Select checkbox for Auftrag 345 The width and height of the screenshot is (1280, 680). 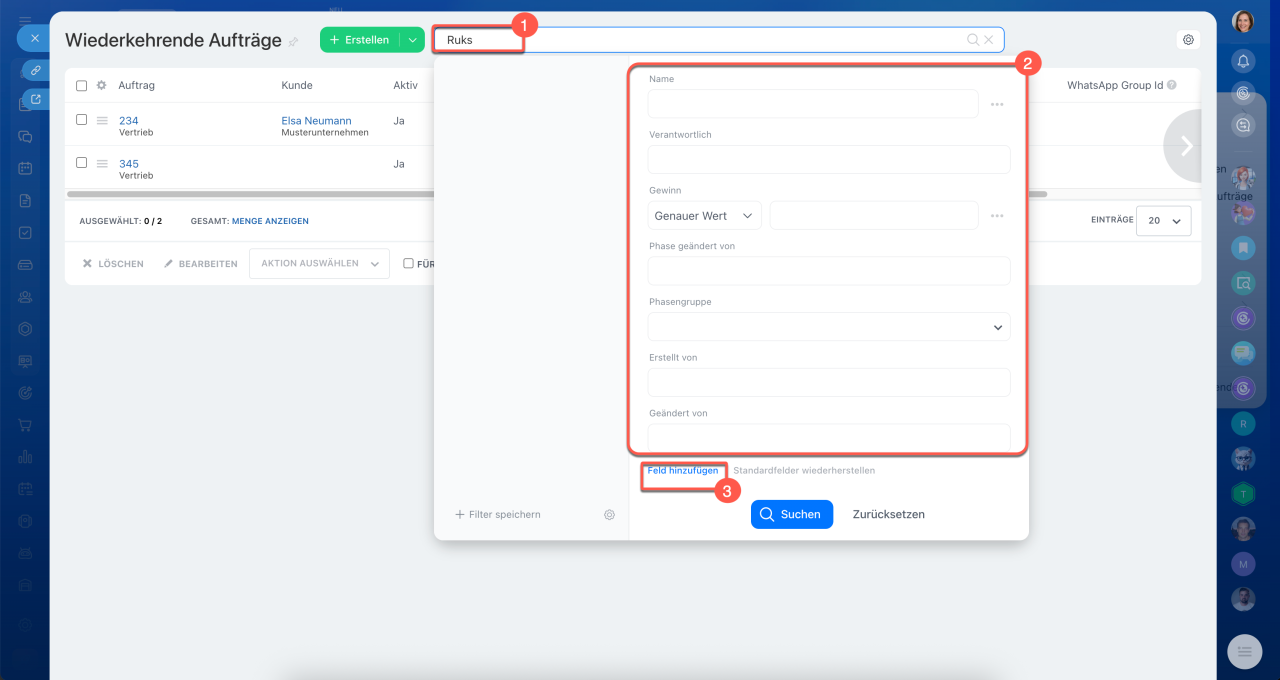click(82, 163)
